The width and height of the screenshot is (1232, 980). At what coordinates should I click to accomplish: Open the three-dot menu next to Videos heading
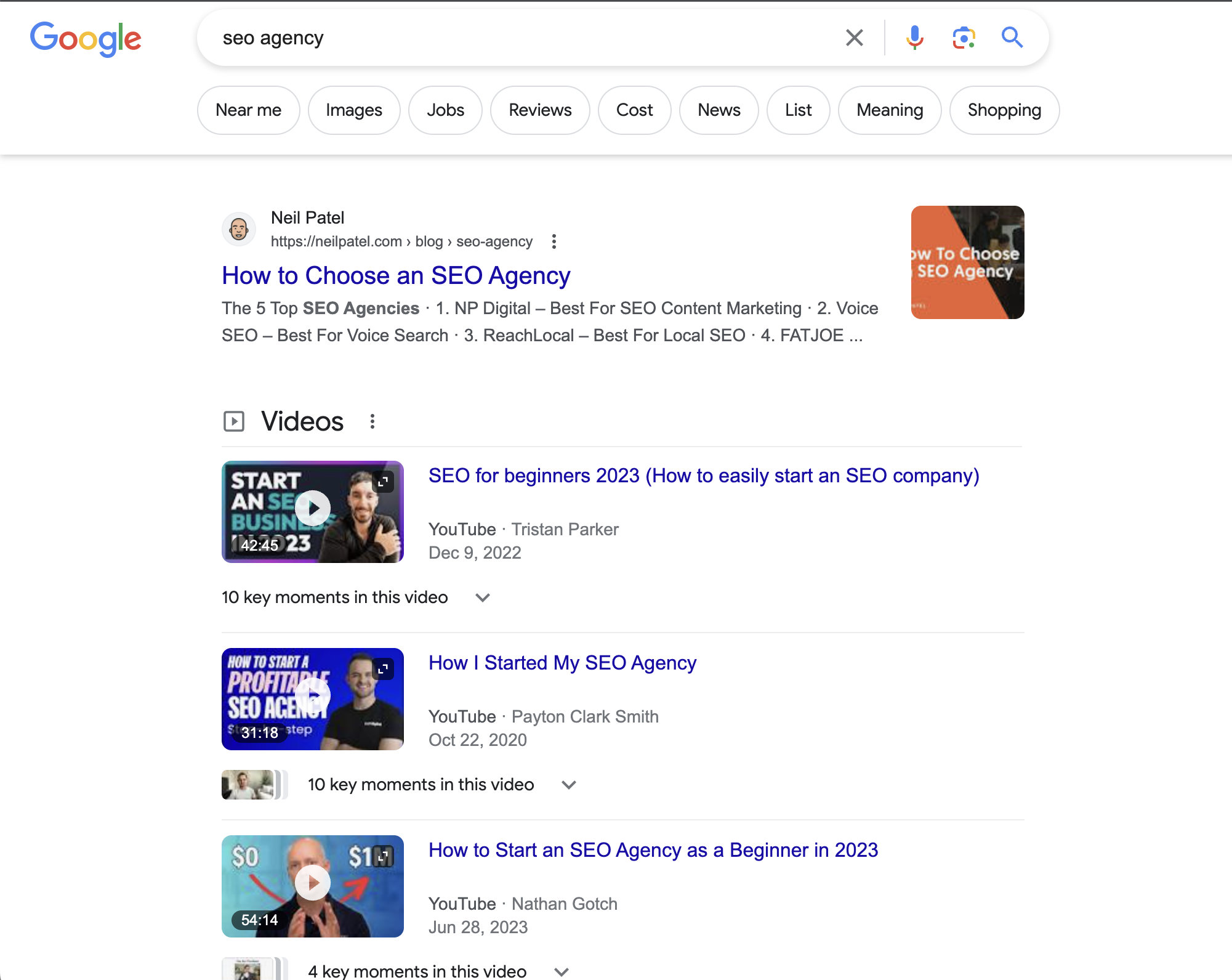click(372, 421)
